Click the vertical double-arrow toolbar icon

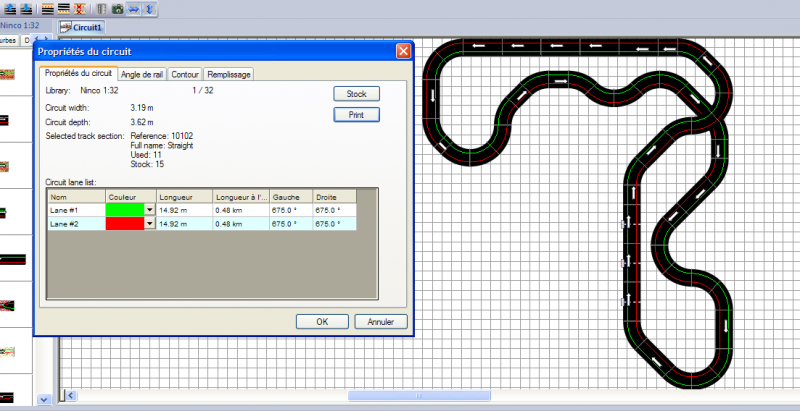149,7
